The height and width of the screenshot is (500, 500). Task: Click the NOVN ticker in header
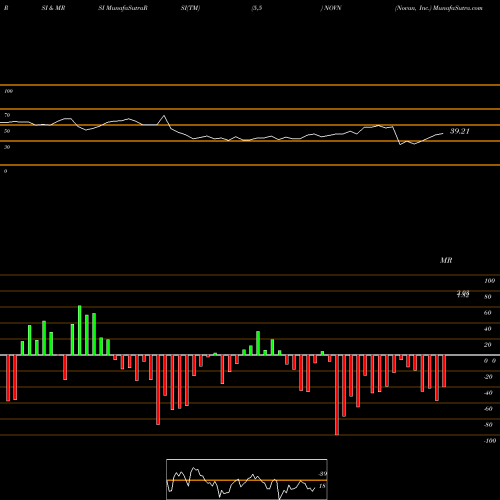coord(333,8)
